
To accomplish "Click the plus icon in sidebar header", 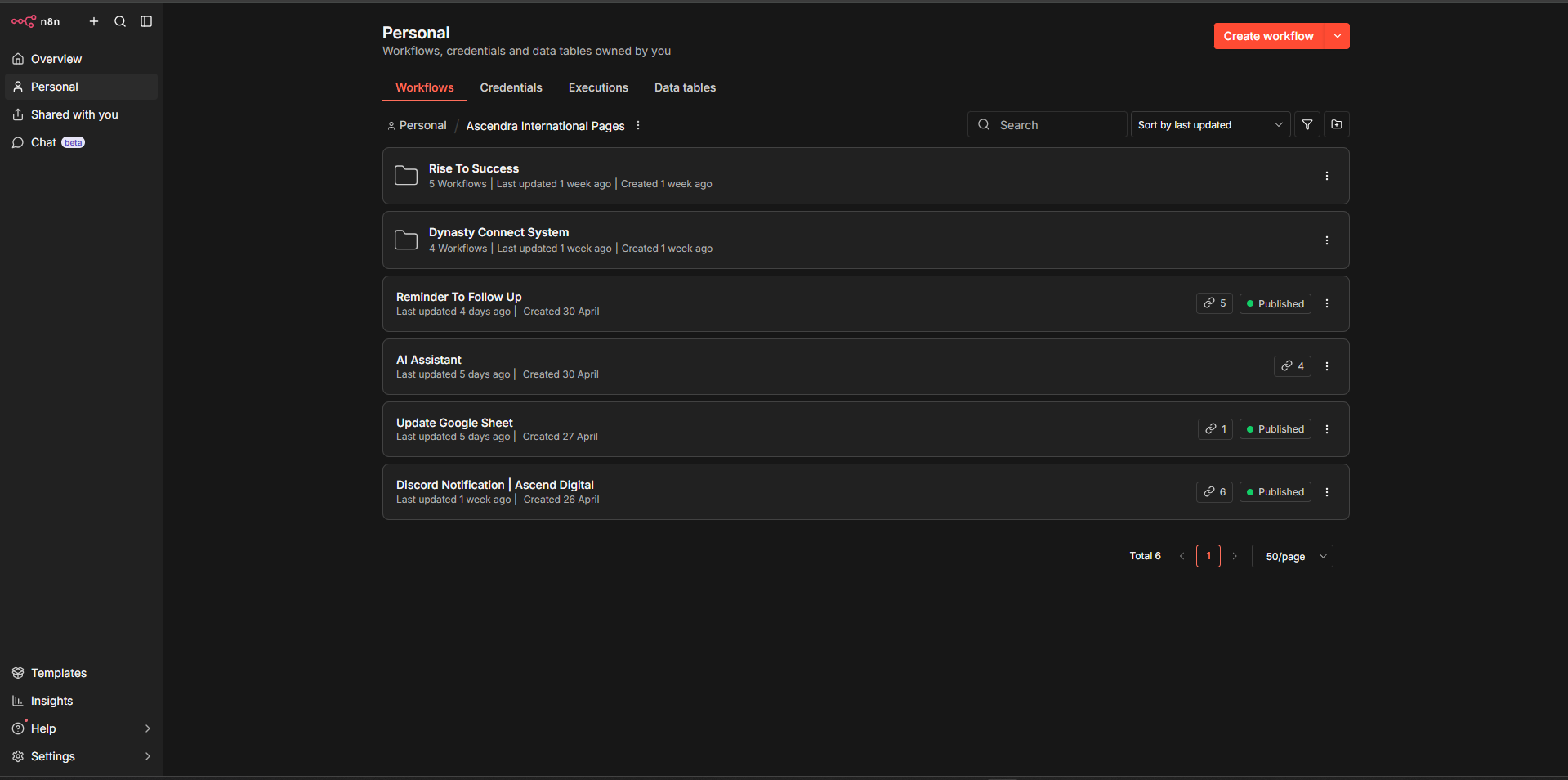I will [x=94, y=21].
